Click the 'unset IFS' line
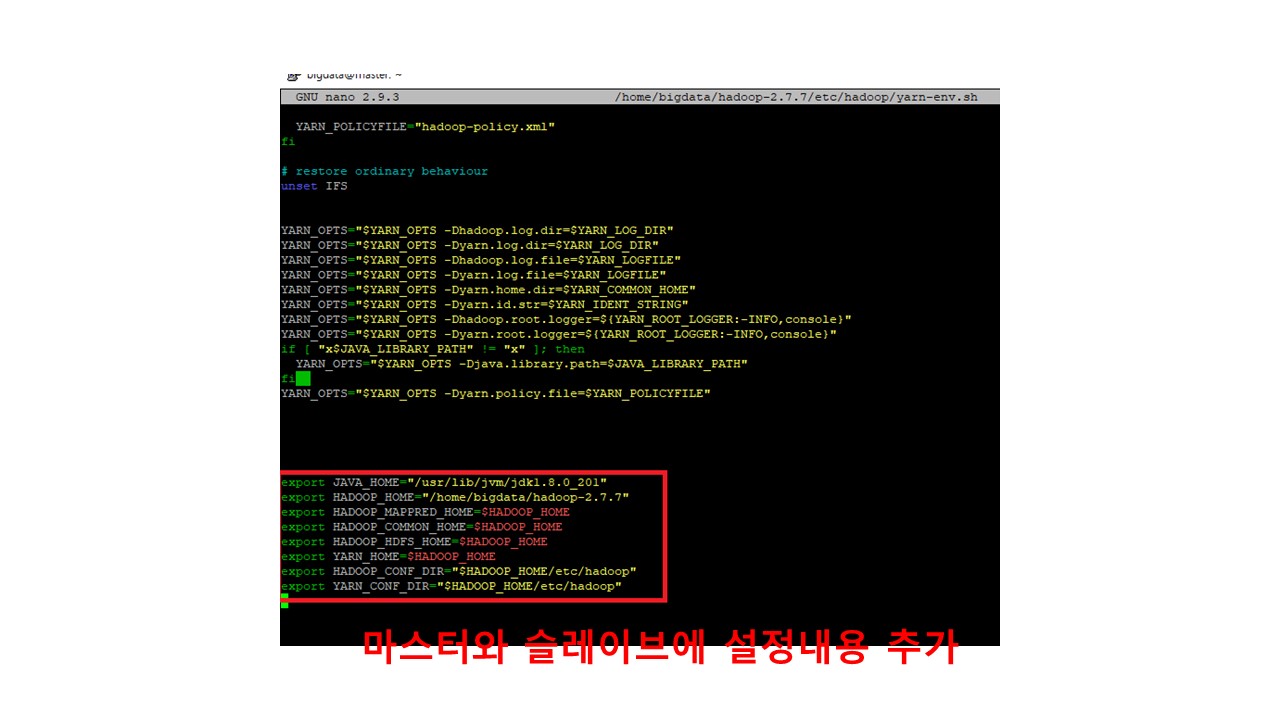Image resolution: width=1280 pixels, height=720 pixels. click(314, 186)
